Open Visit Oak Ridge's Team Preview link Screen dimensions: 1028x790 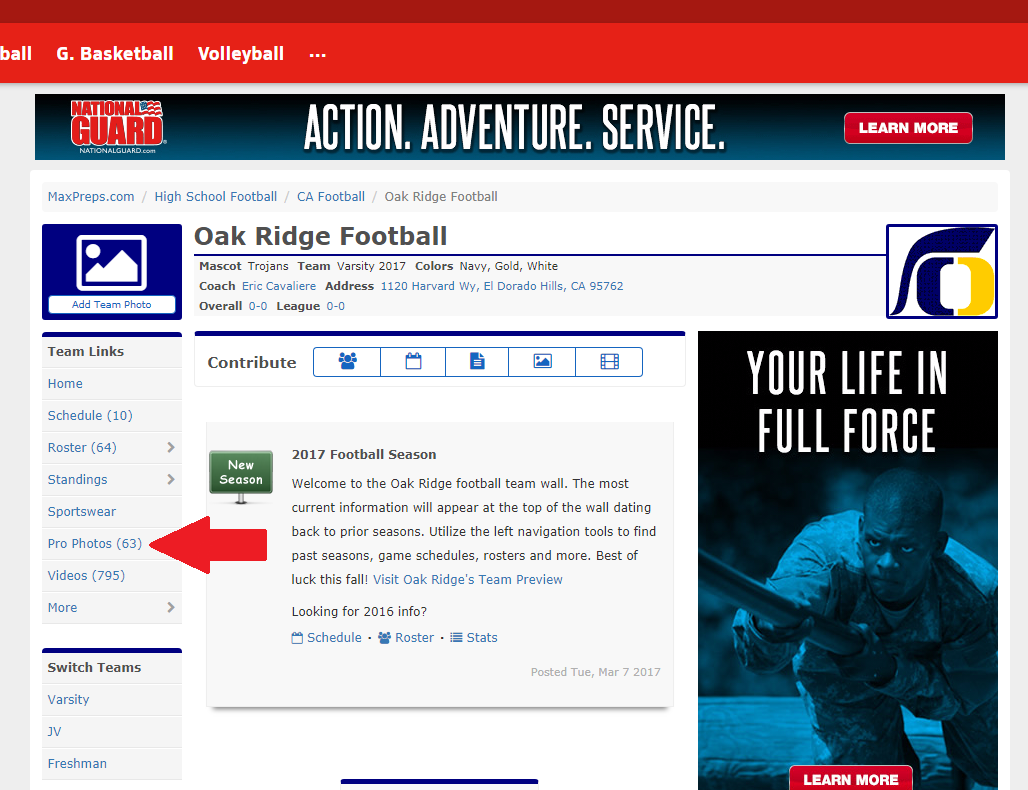(x=468, y=580)
